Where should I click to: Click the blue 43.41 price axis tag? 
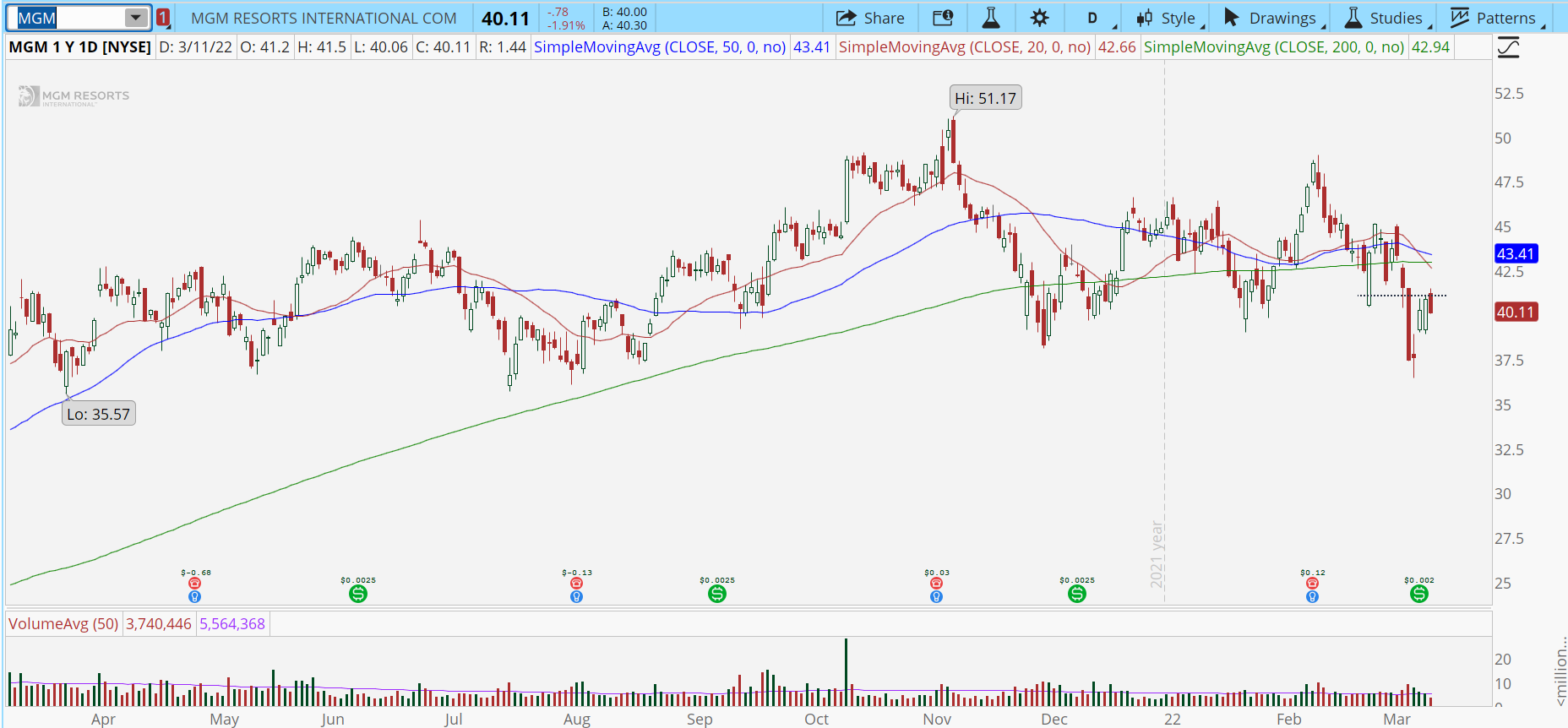tap(1516, 253)
